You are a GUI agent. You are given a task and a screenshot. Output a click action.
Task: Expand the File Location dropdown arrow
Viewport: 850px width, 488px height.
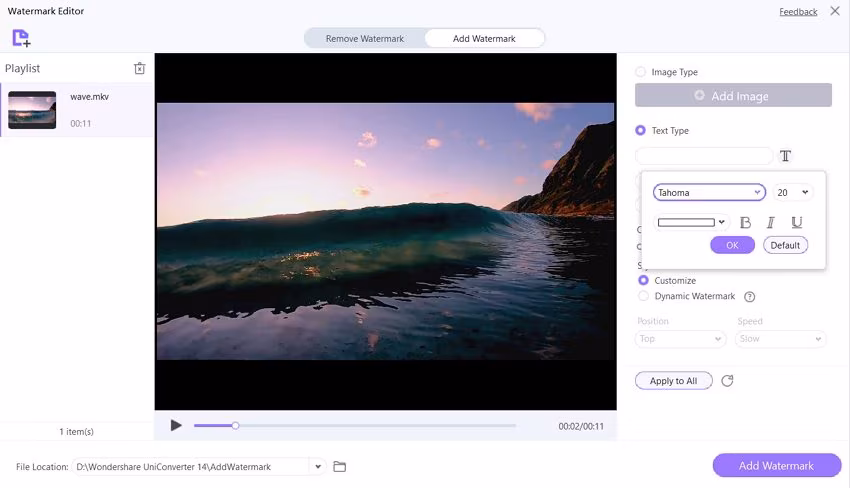(318, 466)
